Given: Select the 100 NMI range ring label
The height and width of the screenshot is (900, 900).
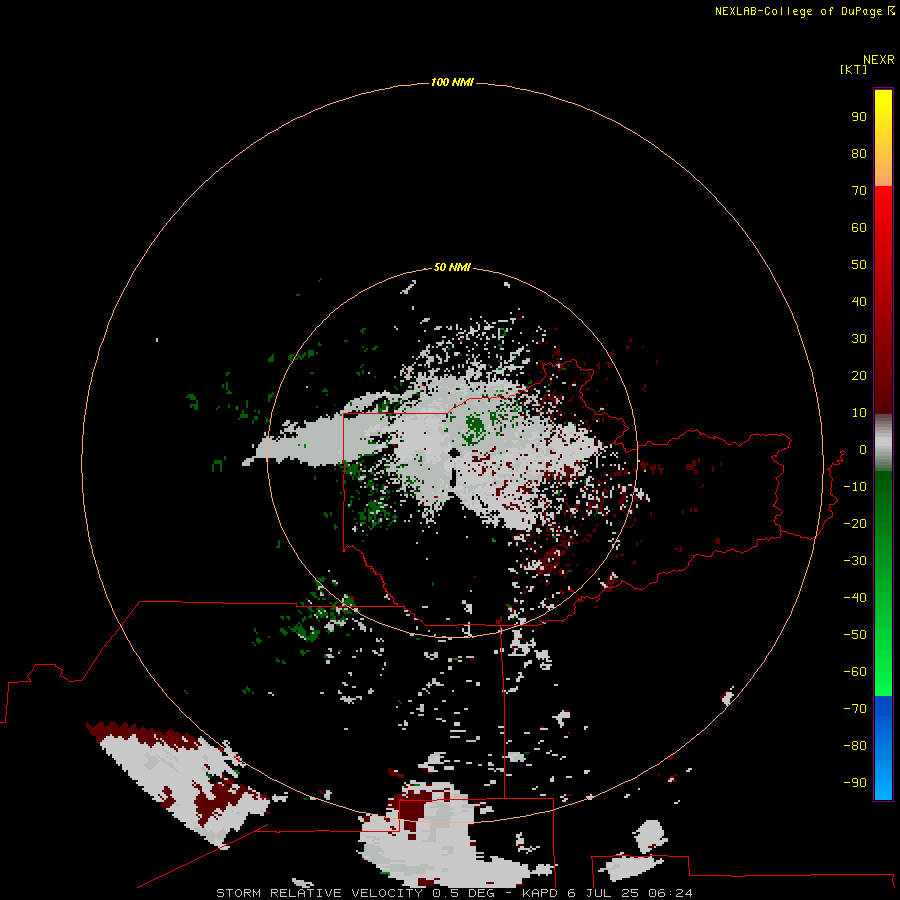Looking at the screenshot, I should (x=452, y=82).
